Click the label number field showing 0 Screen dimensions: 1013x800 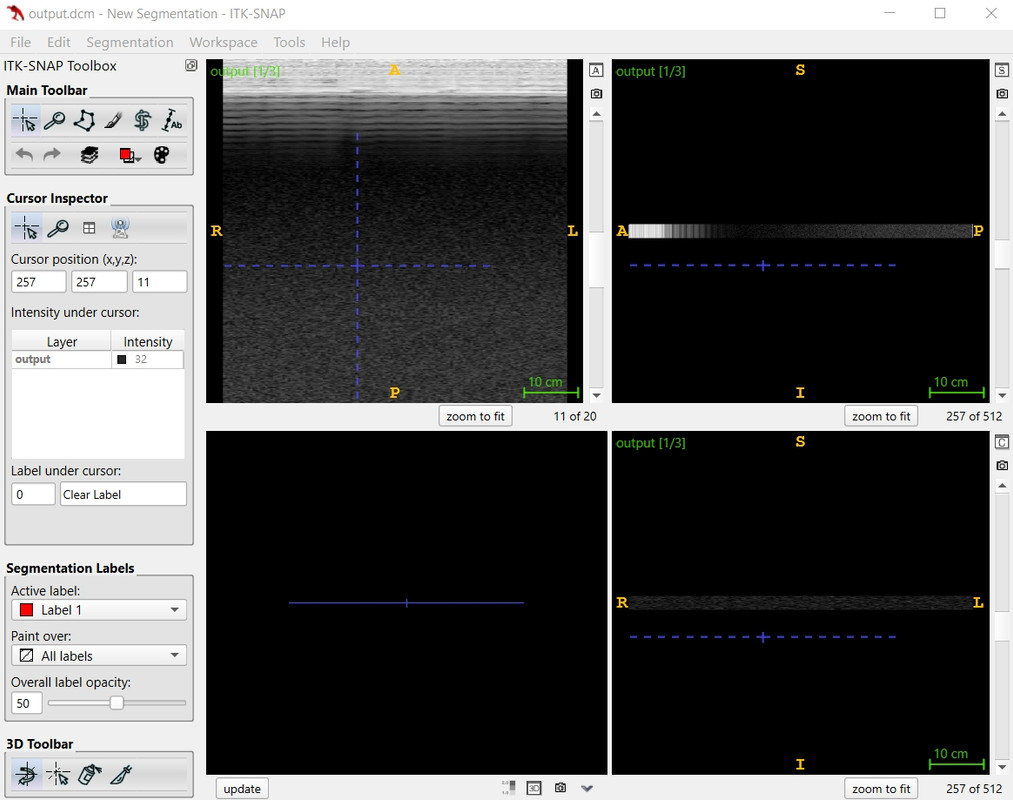[33, 494]
